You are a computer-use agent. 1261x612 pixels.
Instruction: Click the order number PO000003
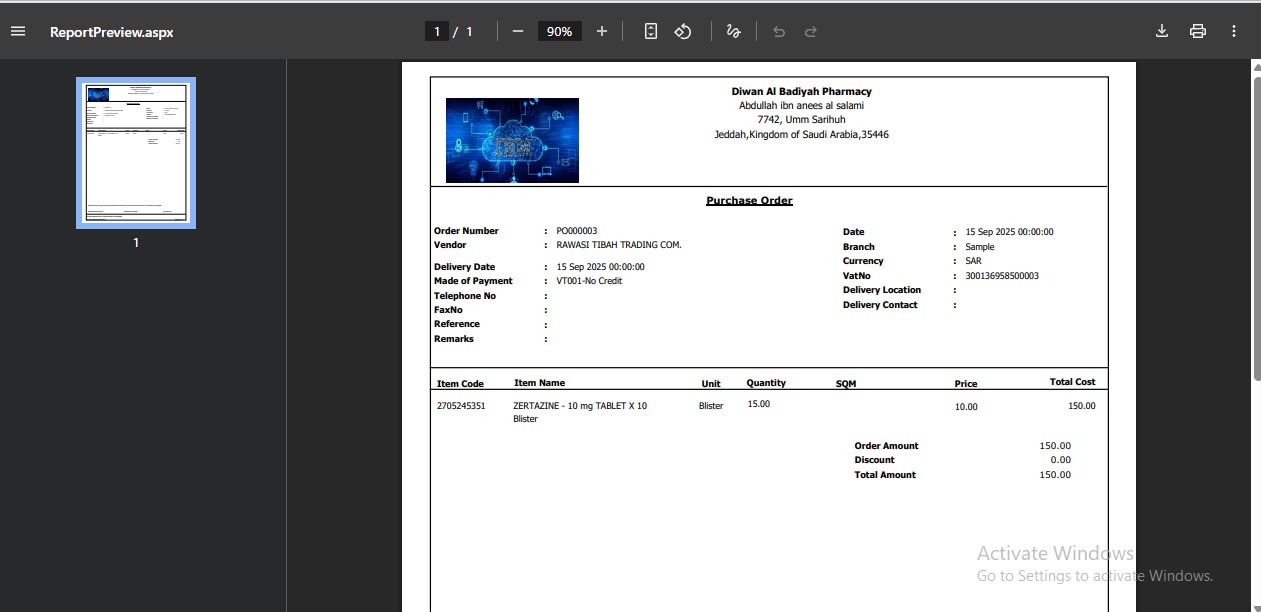(577, 231)
